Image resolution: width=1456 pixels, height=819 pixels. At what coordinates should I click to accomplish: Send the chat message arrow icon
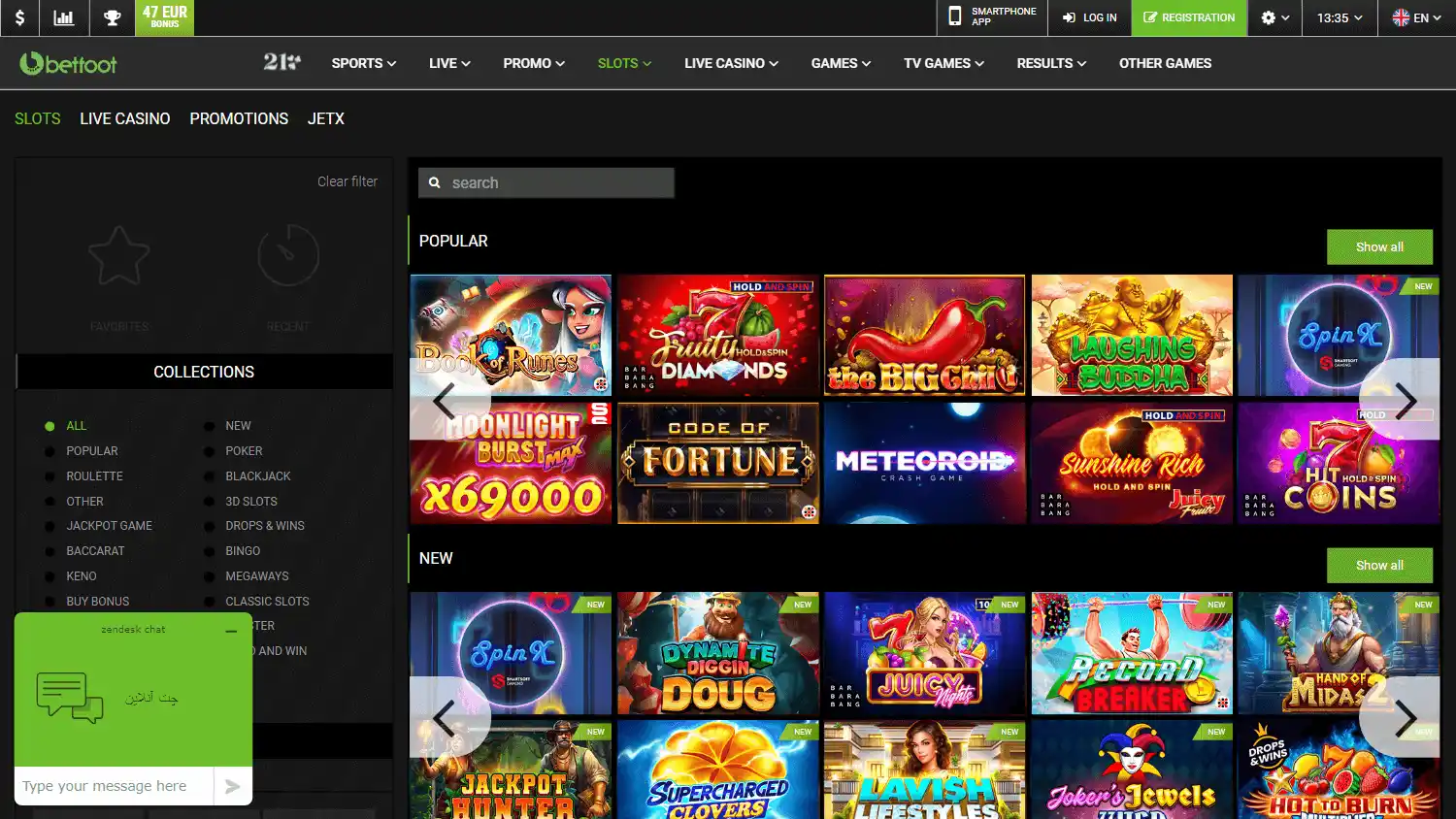(232, 786)
